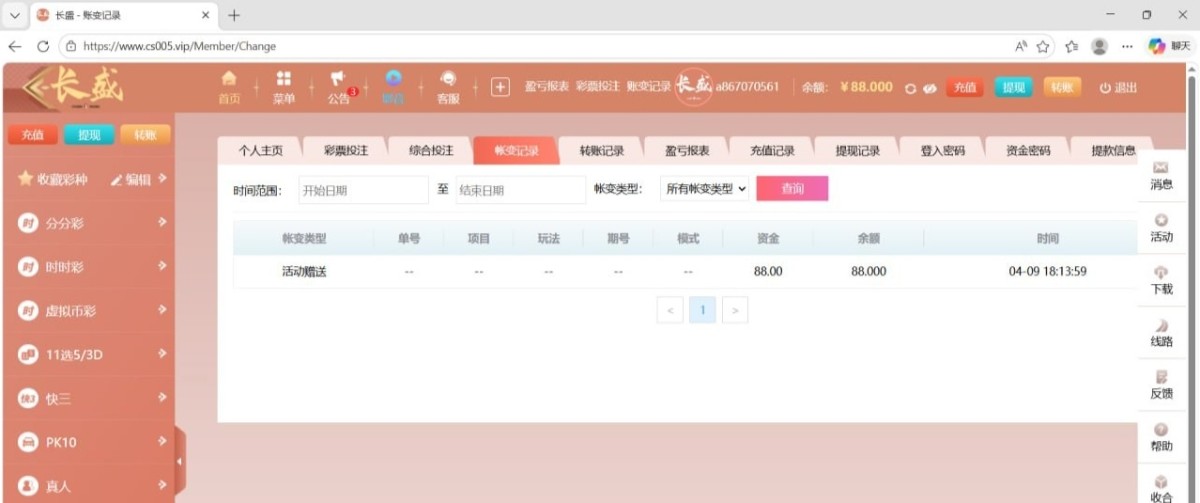Open 公告 announcements with red badge
This screenshot has width=1200, height=503.
(x=338, y=87)
